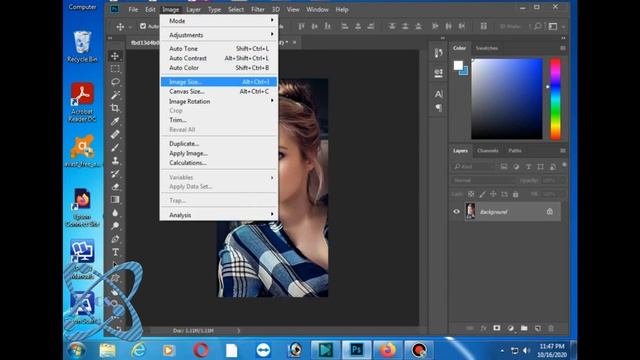Select the Magic Wand tool

(x=116, y=95)
